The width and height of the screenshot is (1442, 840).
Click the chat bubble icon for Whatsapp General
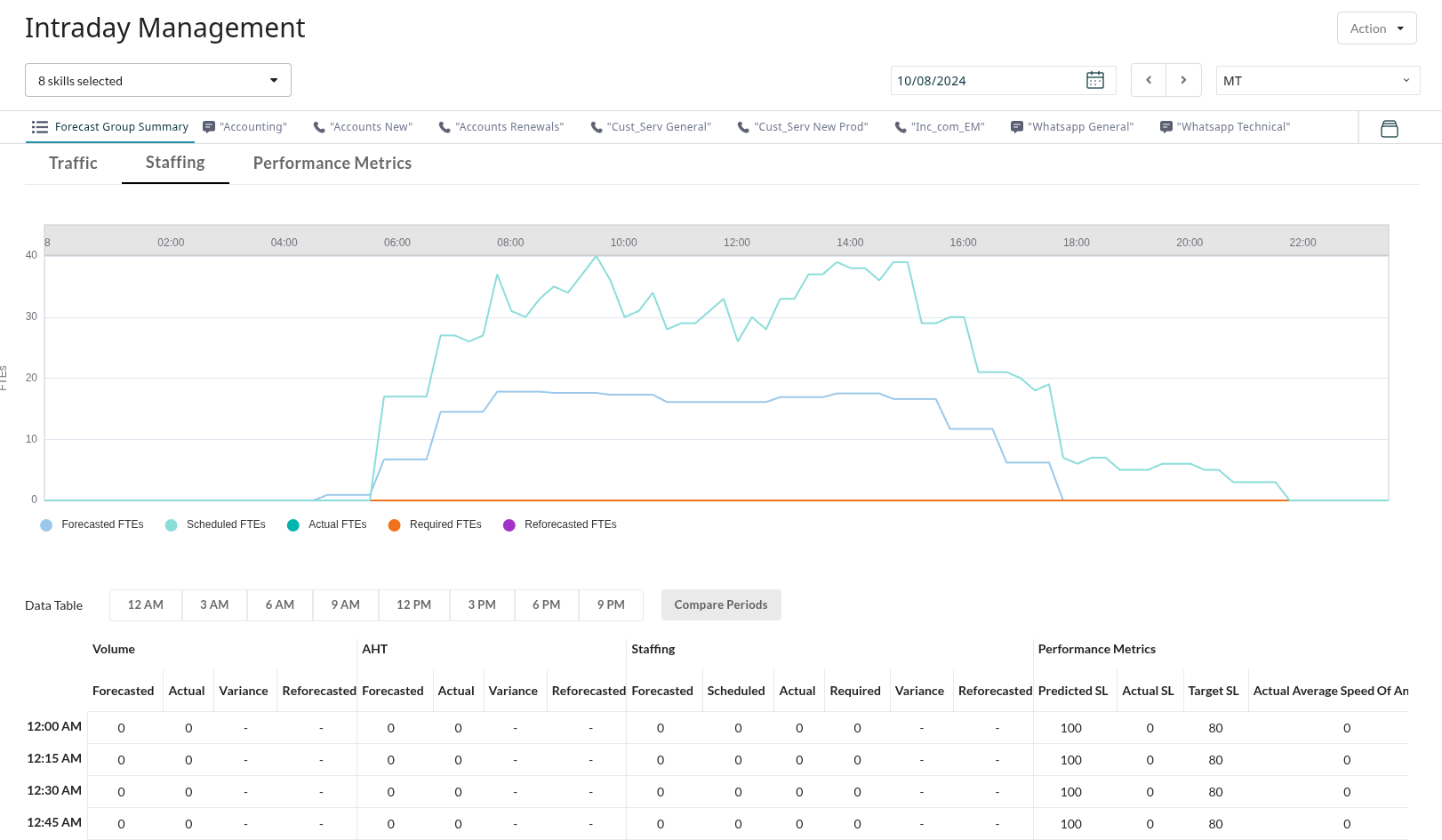pos(1016,126)
